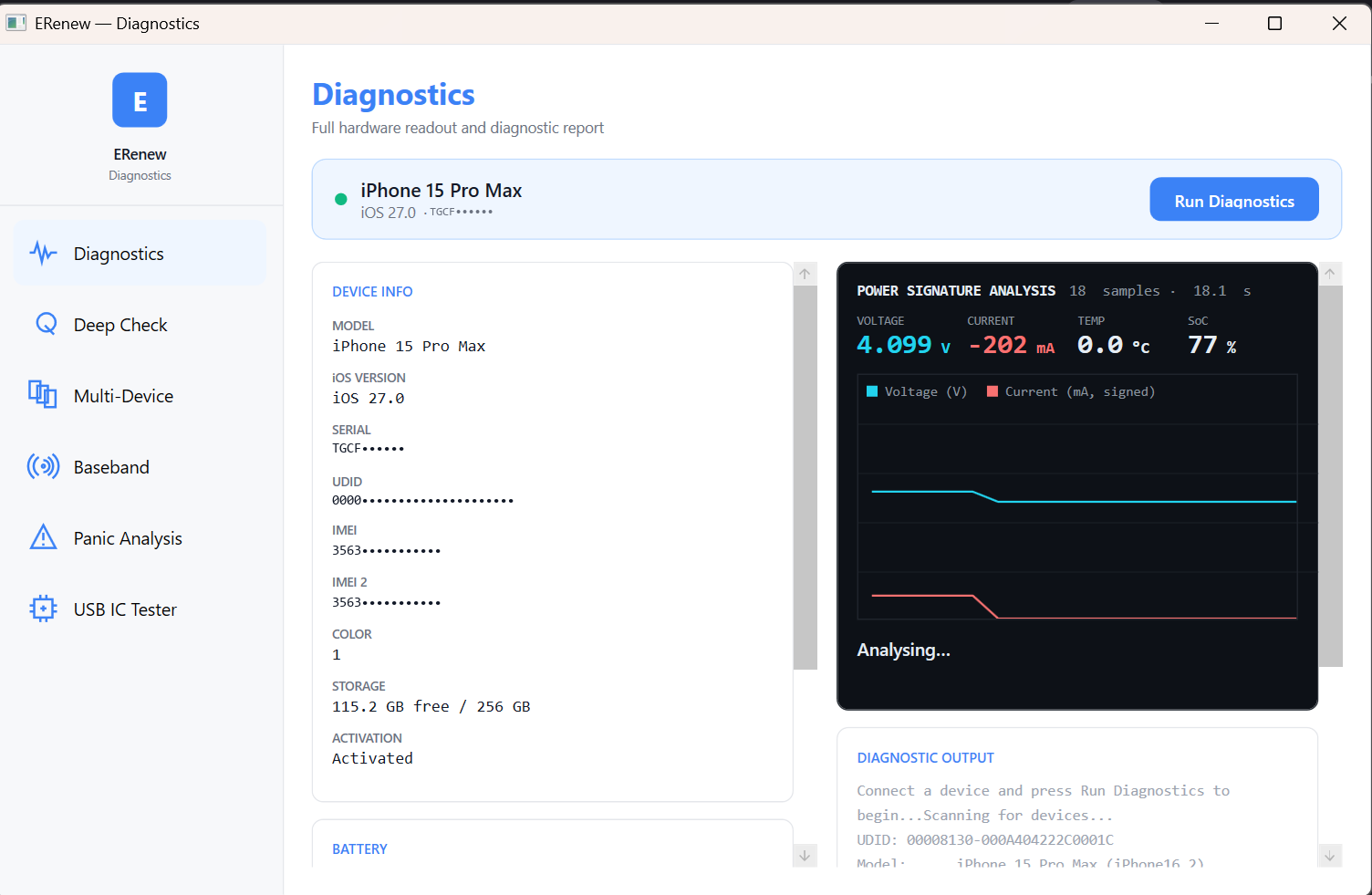Screen dimensions: 1372x895
Task: Minimize the ERenew window
Action: click(x=1211, y=24)
